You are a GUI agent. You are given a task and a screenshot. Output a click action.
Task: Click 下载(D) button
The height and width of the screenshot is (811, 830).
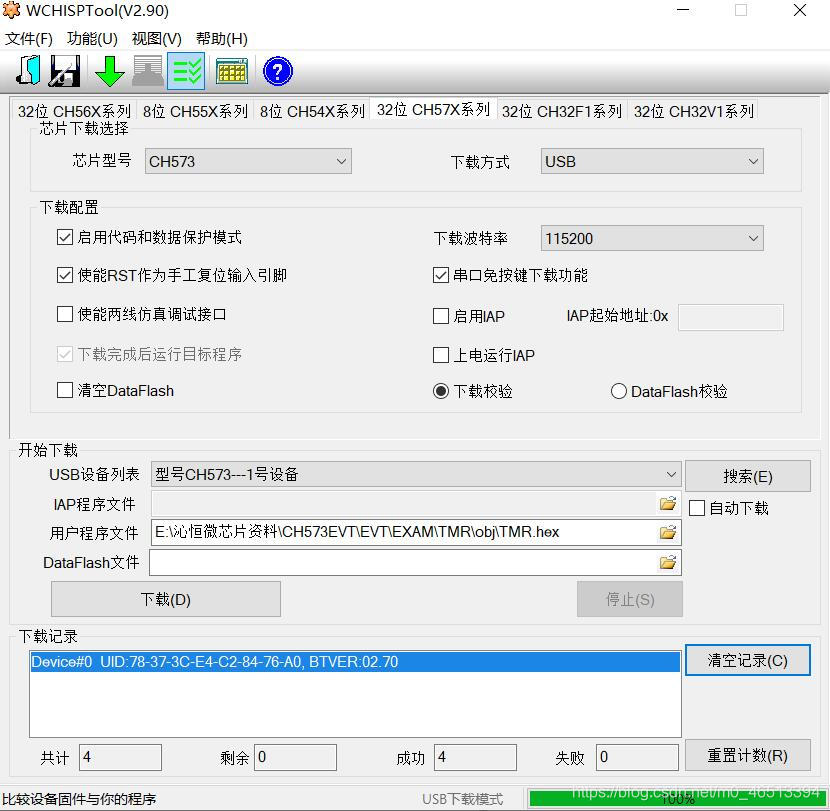click(166, 599)
